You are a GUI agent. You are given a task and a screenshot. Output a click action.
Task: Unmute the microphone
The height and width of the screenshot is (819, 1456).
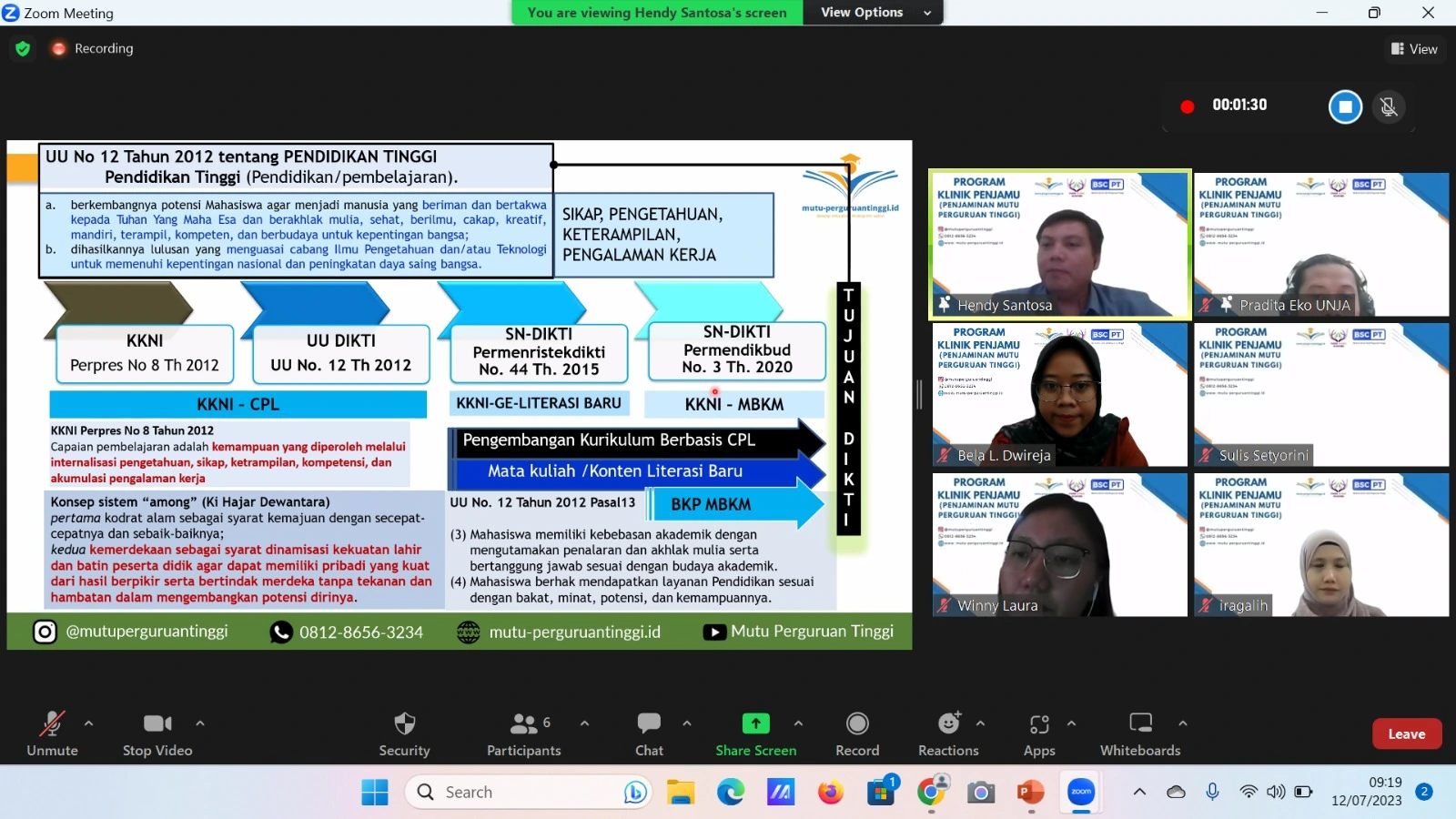(x=52, y=733)
